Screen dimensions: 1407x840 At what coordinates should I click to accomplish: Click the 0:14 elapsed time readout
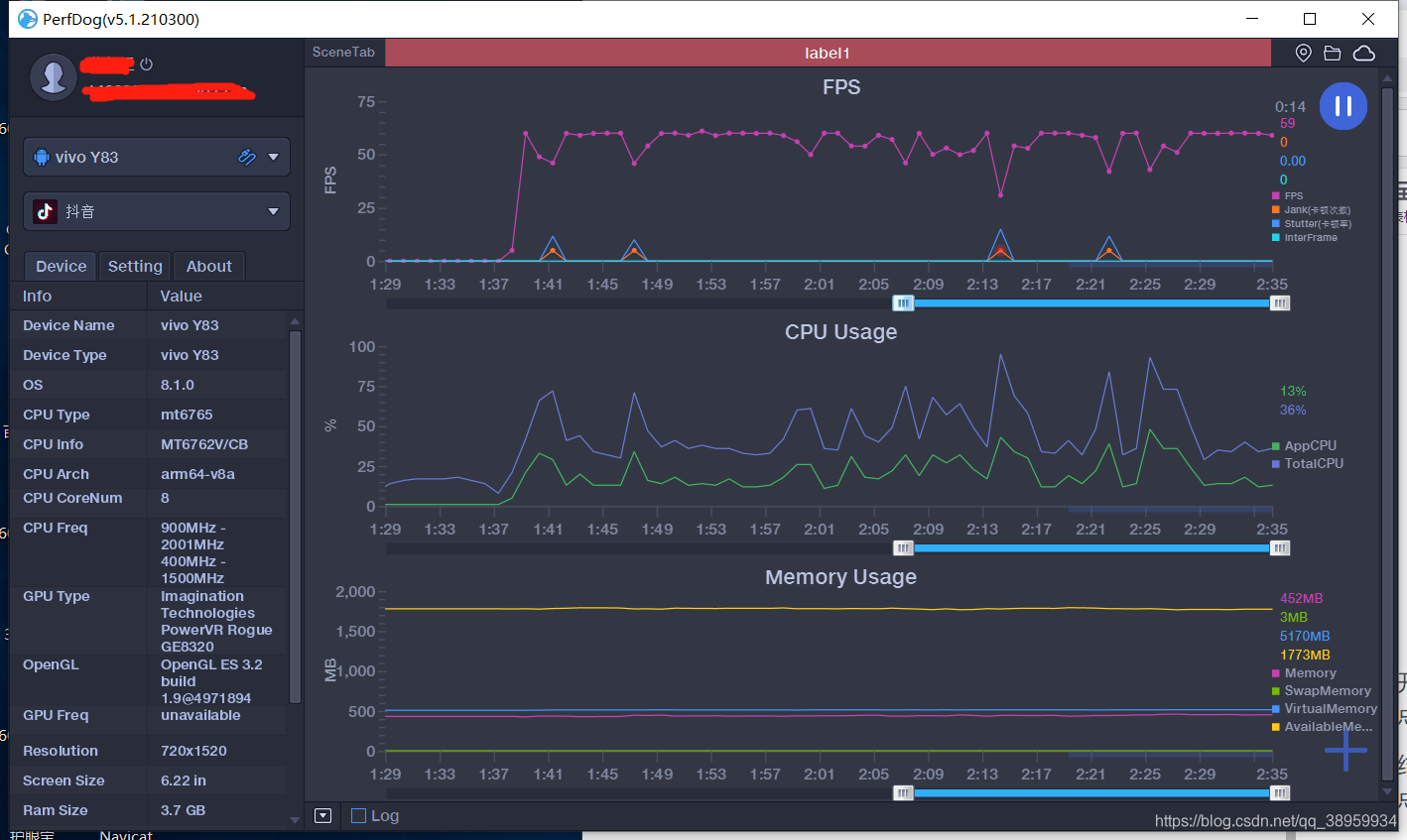coord(1290,106)
